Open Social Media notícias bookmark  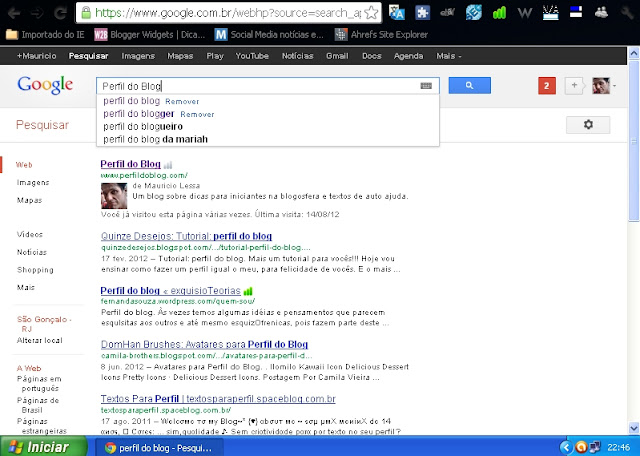pyautogui.click(x=269, y=35)
